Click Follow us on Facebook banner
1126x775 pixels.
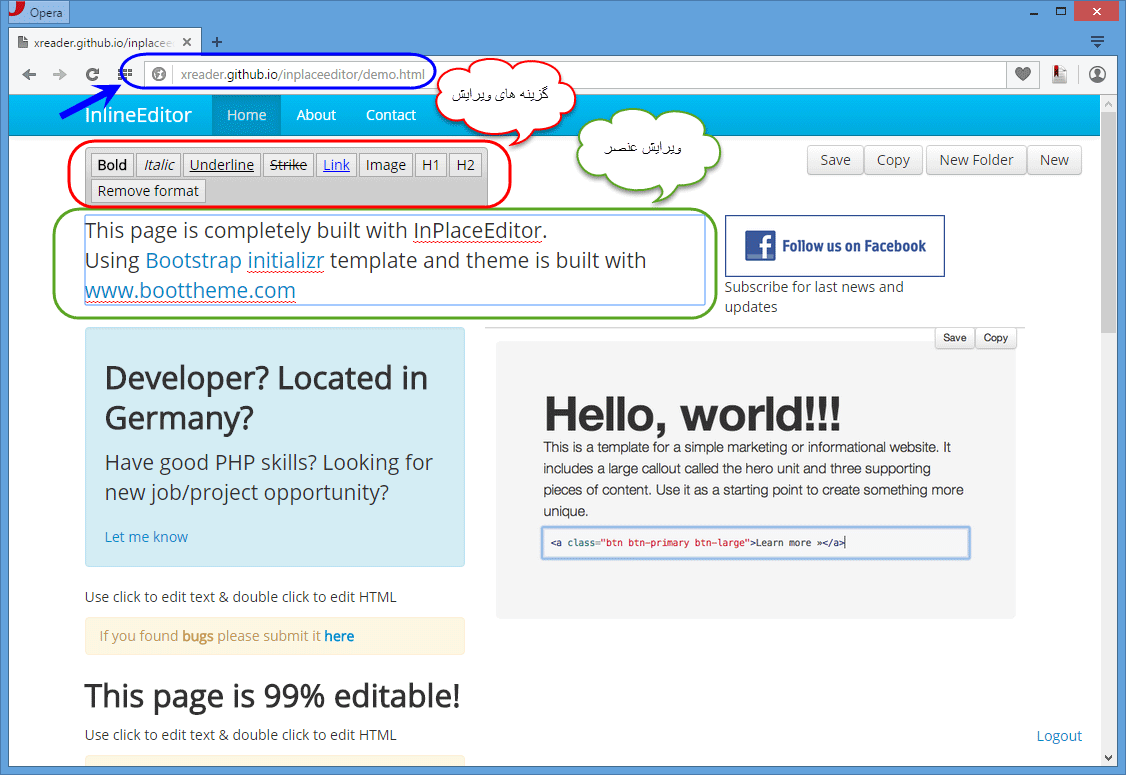(834, 246)
